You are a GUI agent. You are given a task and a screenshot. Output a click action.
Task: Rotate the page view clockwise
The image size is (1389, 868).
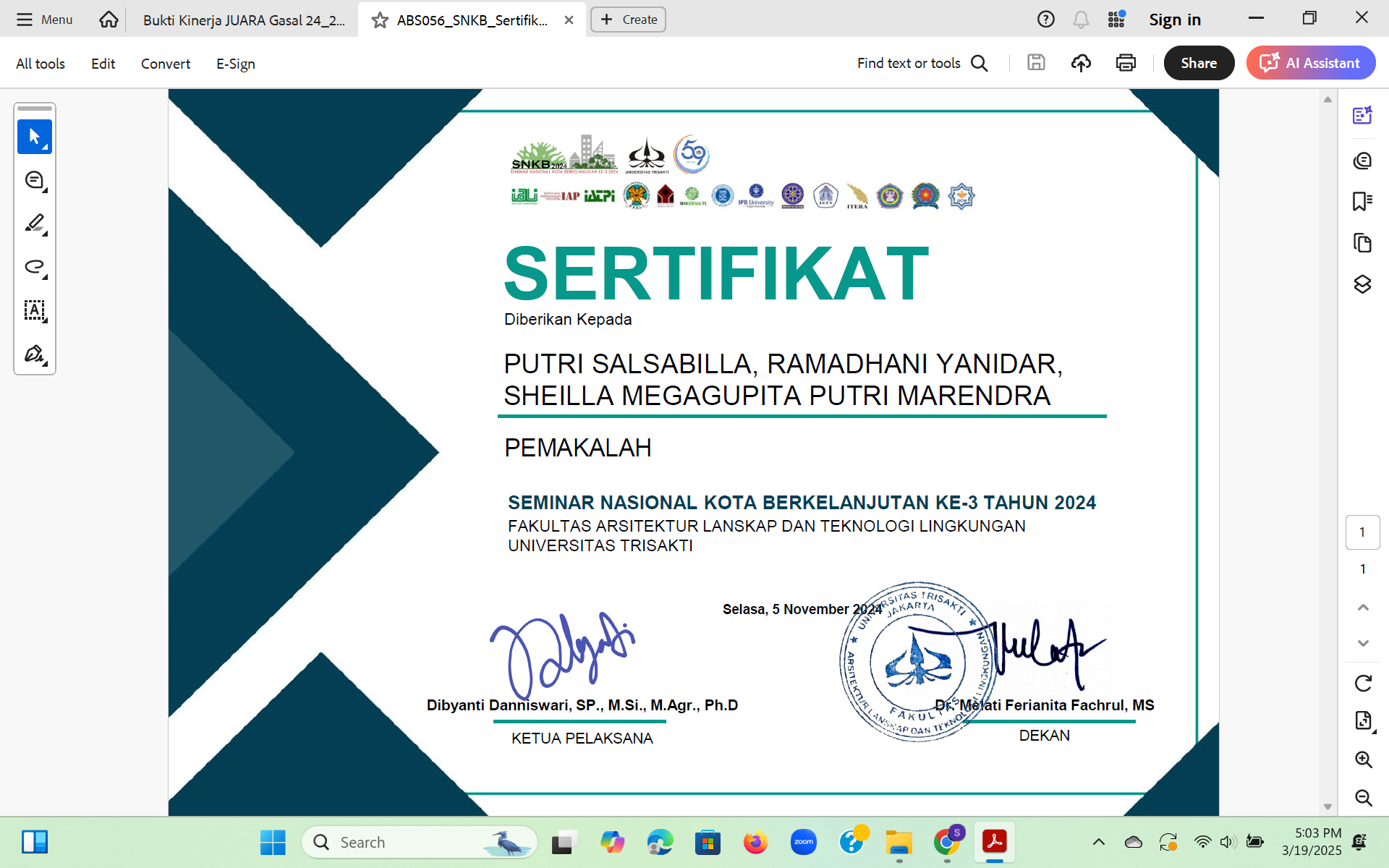(x=1363, y=683)
